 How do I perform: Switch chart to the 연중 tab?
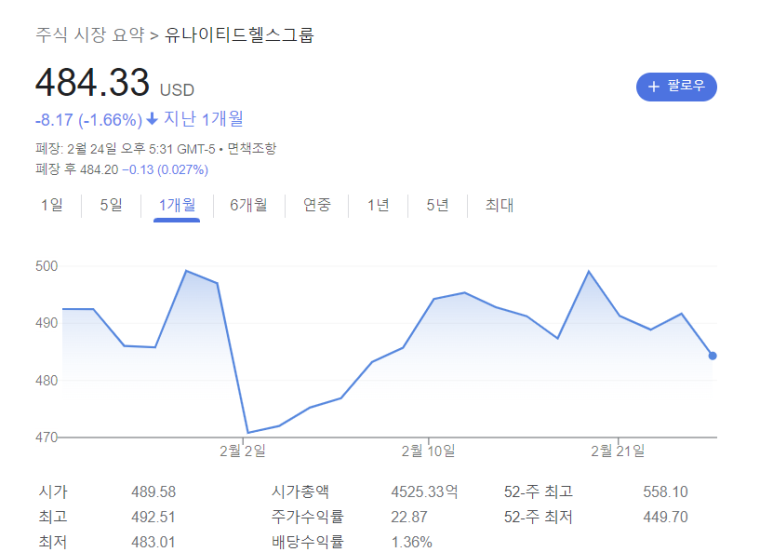(316, 205)
